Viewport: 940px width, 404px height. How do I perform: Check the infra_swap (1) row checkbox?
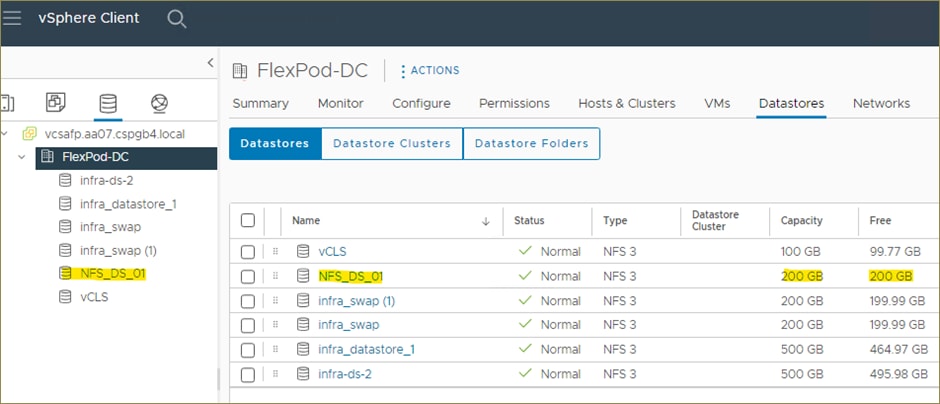(248, 302)
